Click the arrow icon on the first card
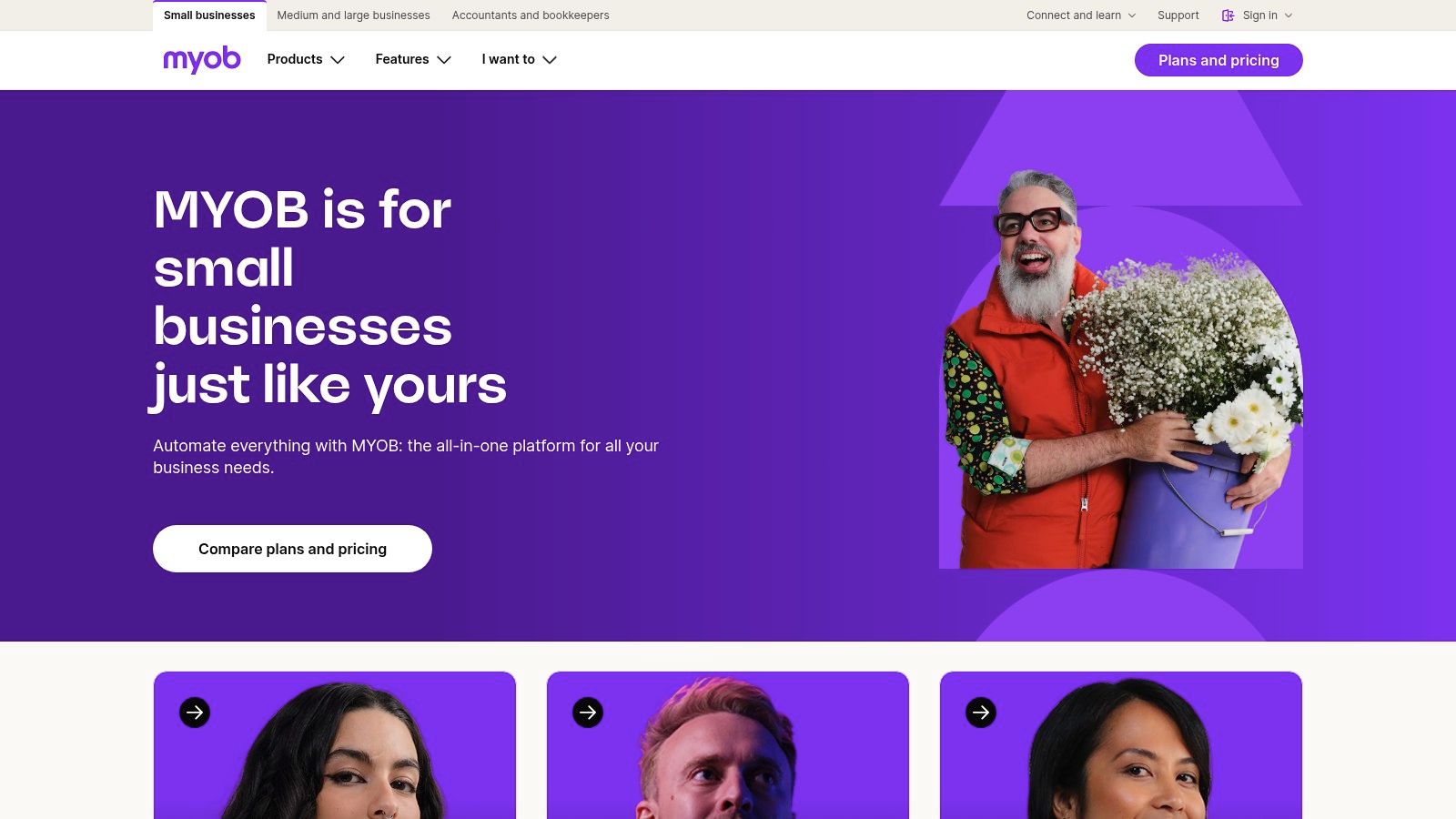This screenshot has height=819, width=1456. [195, 713]
